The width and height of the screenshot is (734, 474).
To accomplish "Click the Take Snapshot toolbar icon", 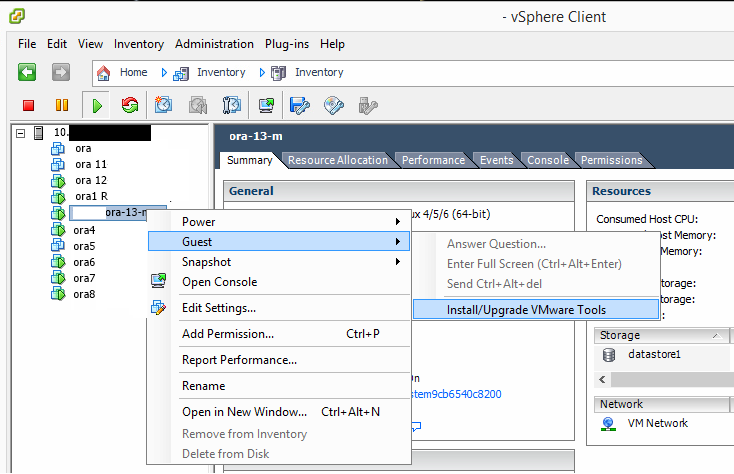I will pyautogui.click(x=163, y=105).
